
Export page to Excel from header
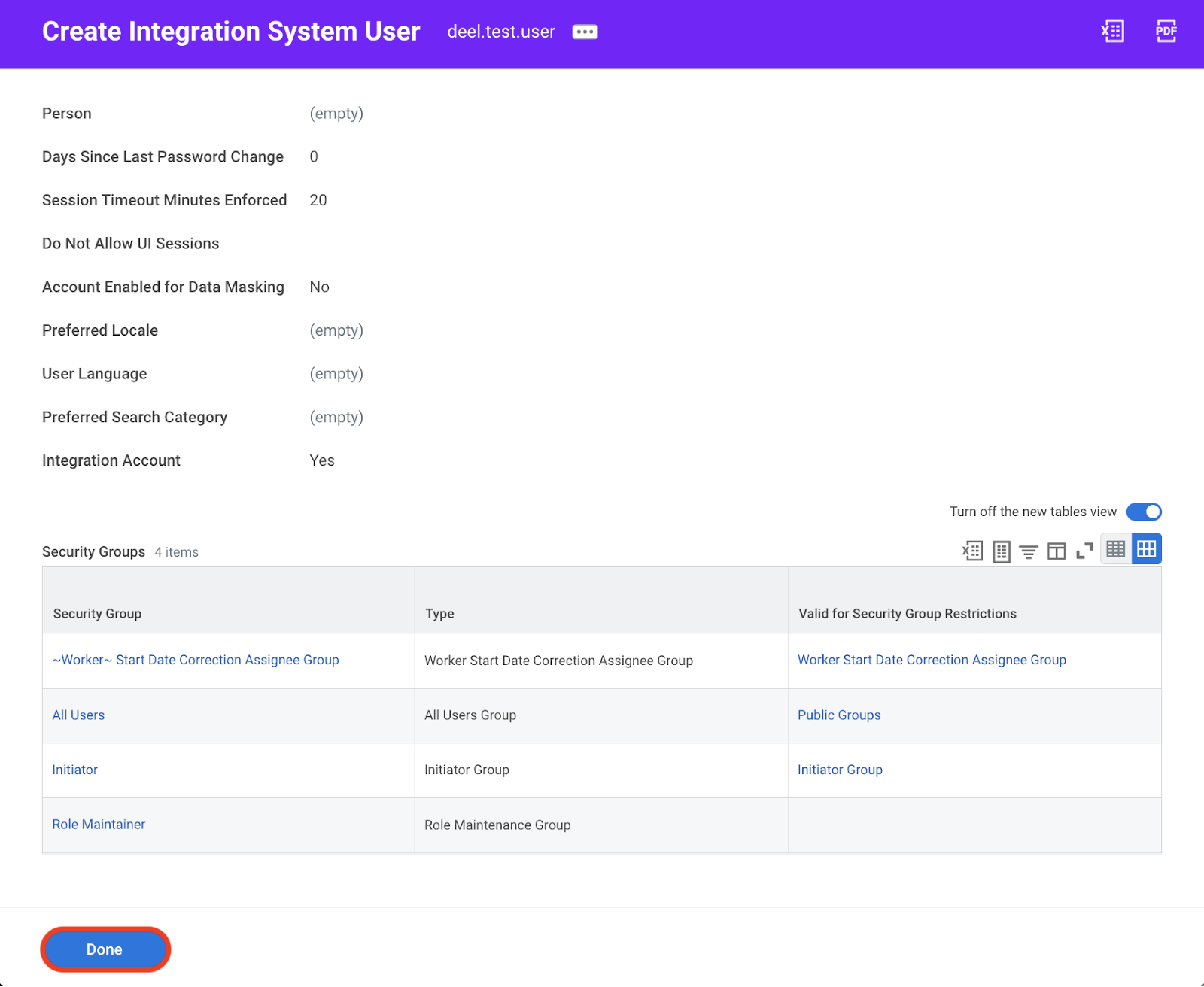pyautogui.click(x=1112, y=31)
